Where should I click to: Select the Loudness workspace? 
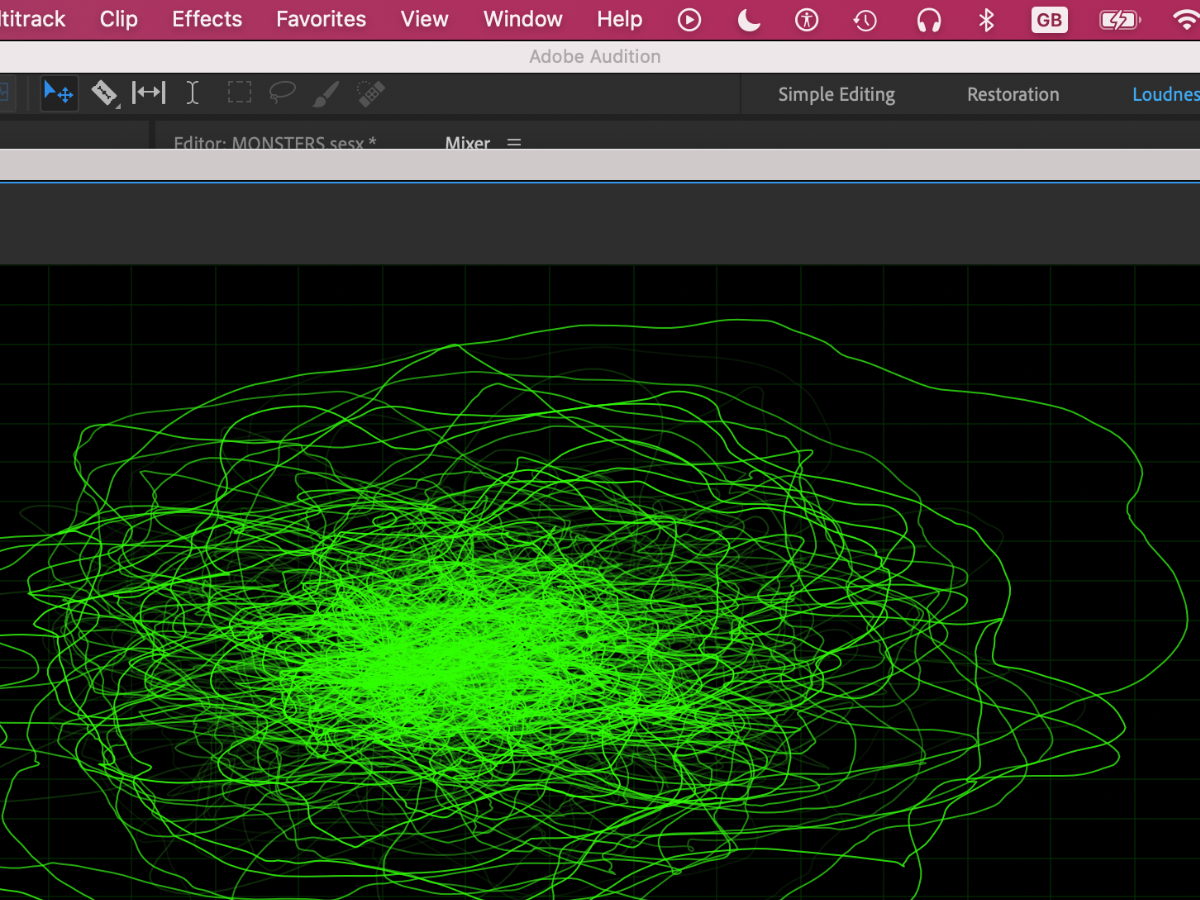click(x=1165, y=95)
